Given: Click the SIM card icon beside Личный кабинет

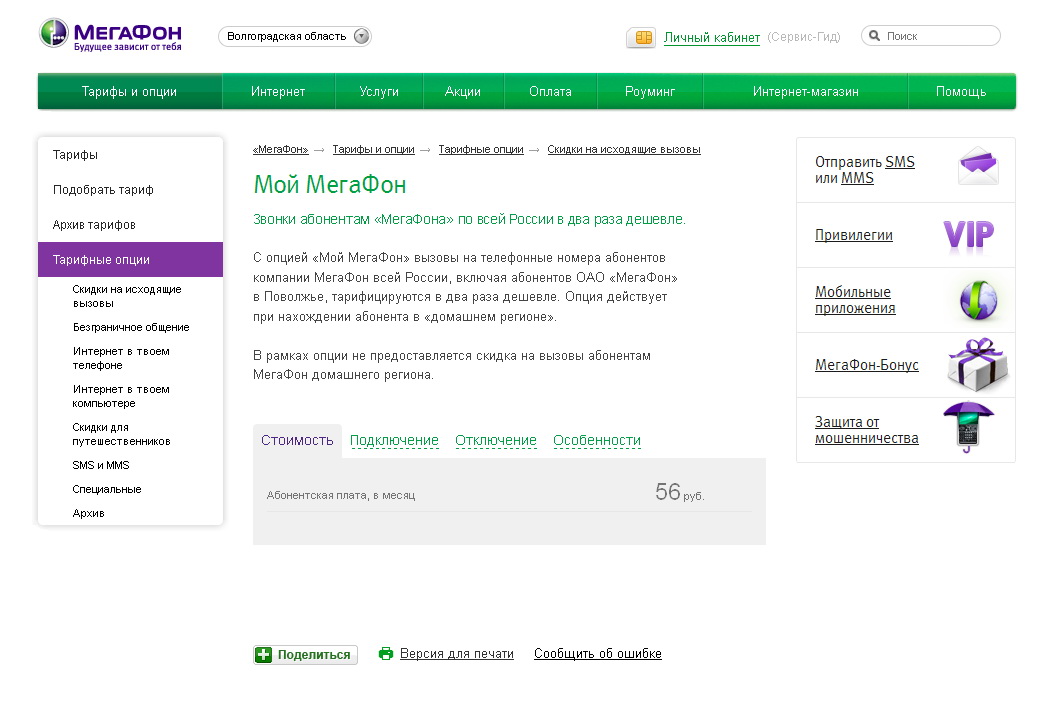Looking at the screenshot, I should (641, 37).
